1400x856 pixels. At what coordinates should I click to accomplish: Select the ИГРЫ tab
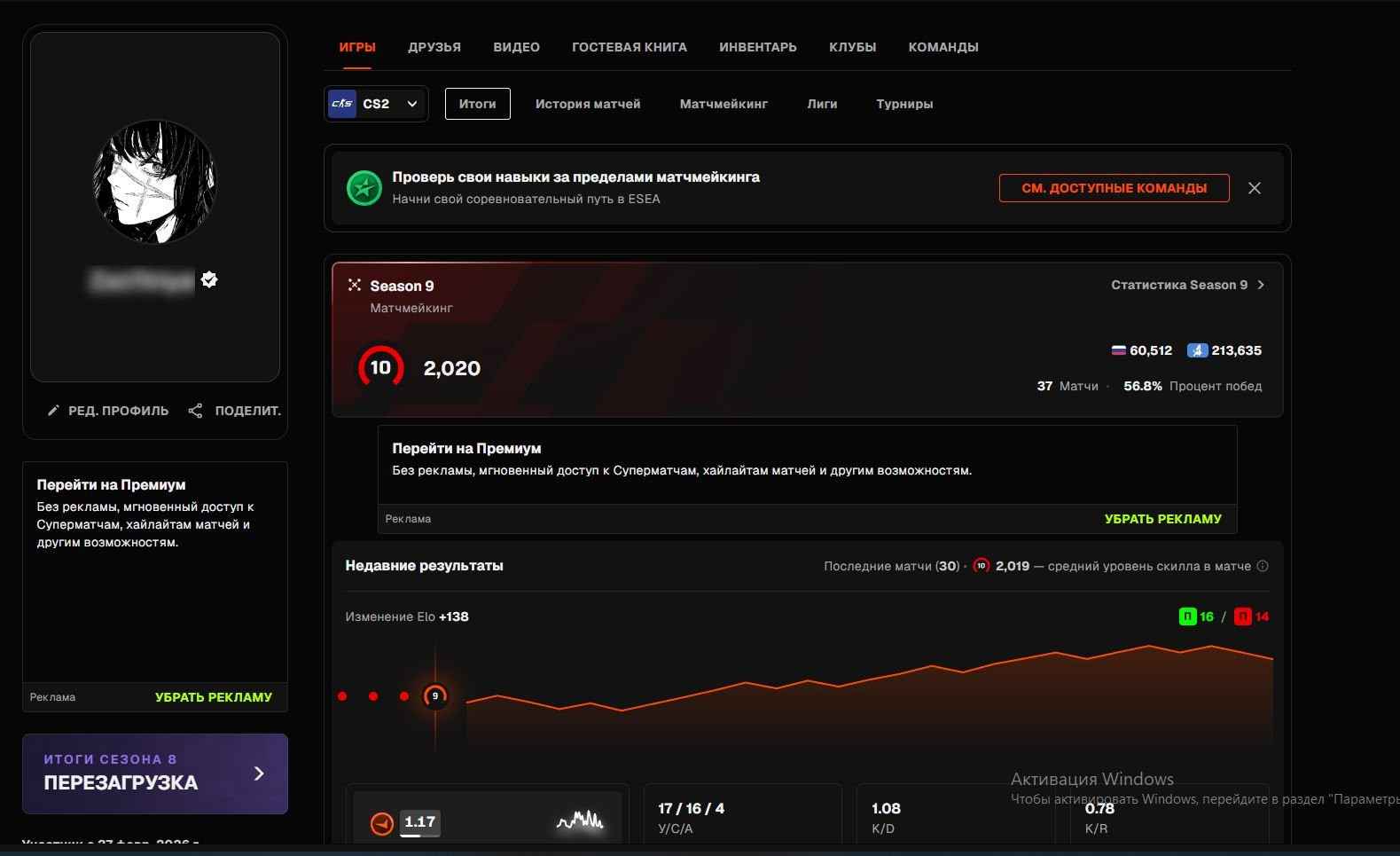point(357,47)
